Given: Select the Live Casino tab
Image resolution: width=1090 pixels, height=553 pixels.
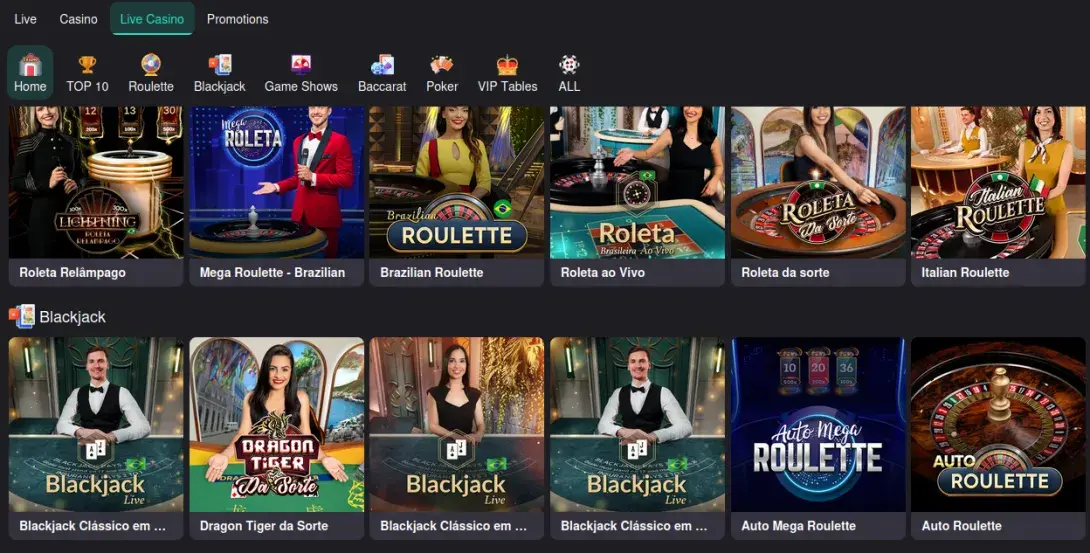Looking at the screenshot, I should coord(152,19).
